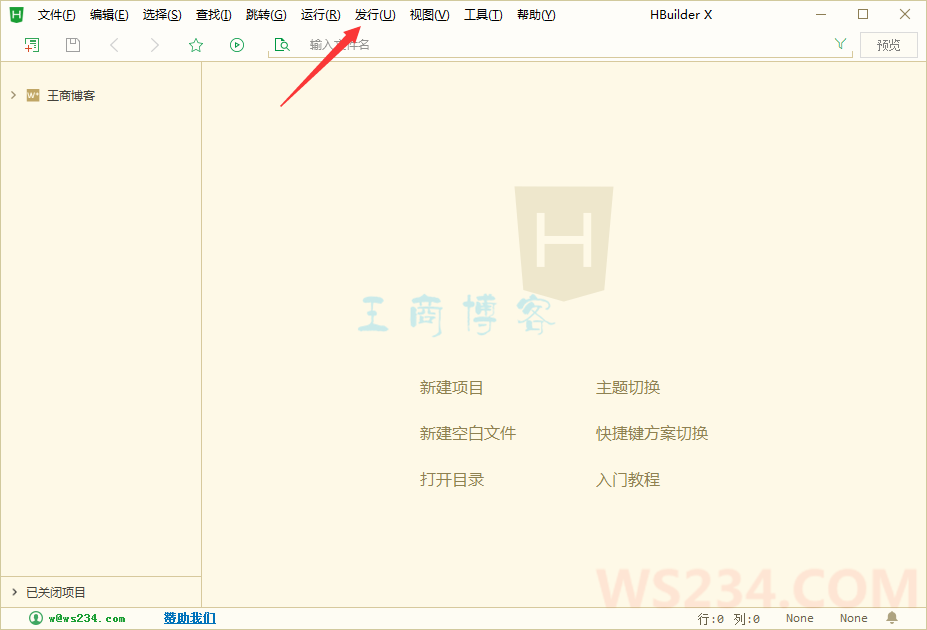This screenshot has width=927, height=630.
Task: Click the 赞助我们 link in status bar
Action: coord(190,618)
